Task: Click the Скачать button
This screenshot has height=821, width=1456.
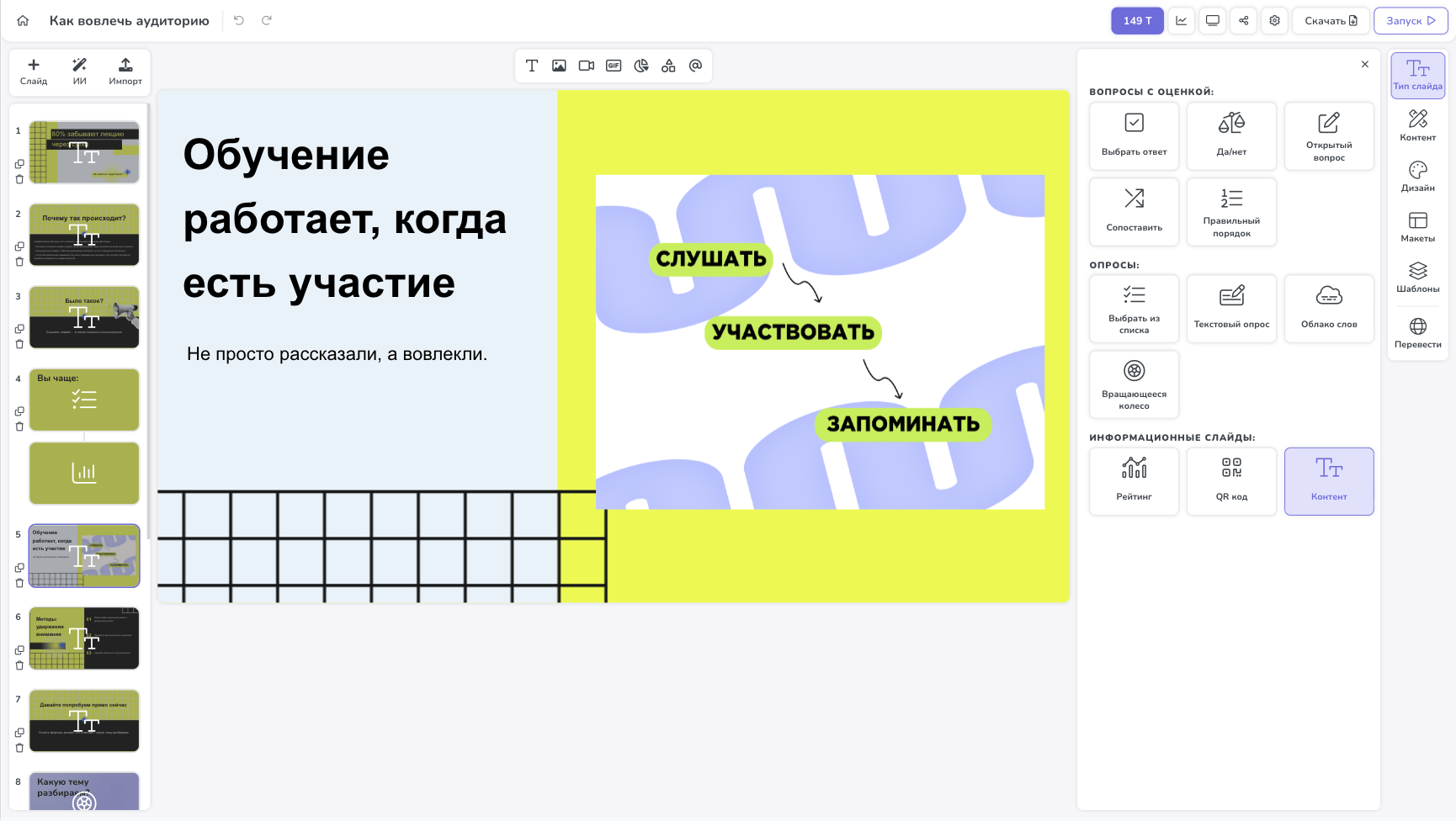Action: pyautogui.click(x=1331, y=21)
